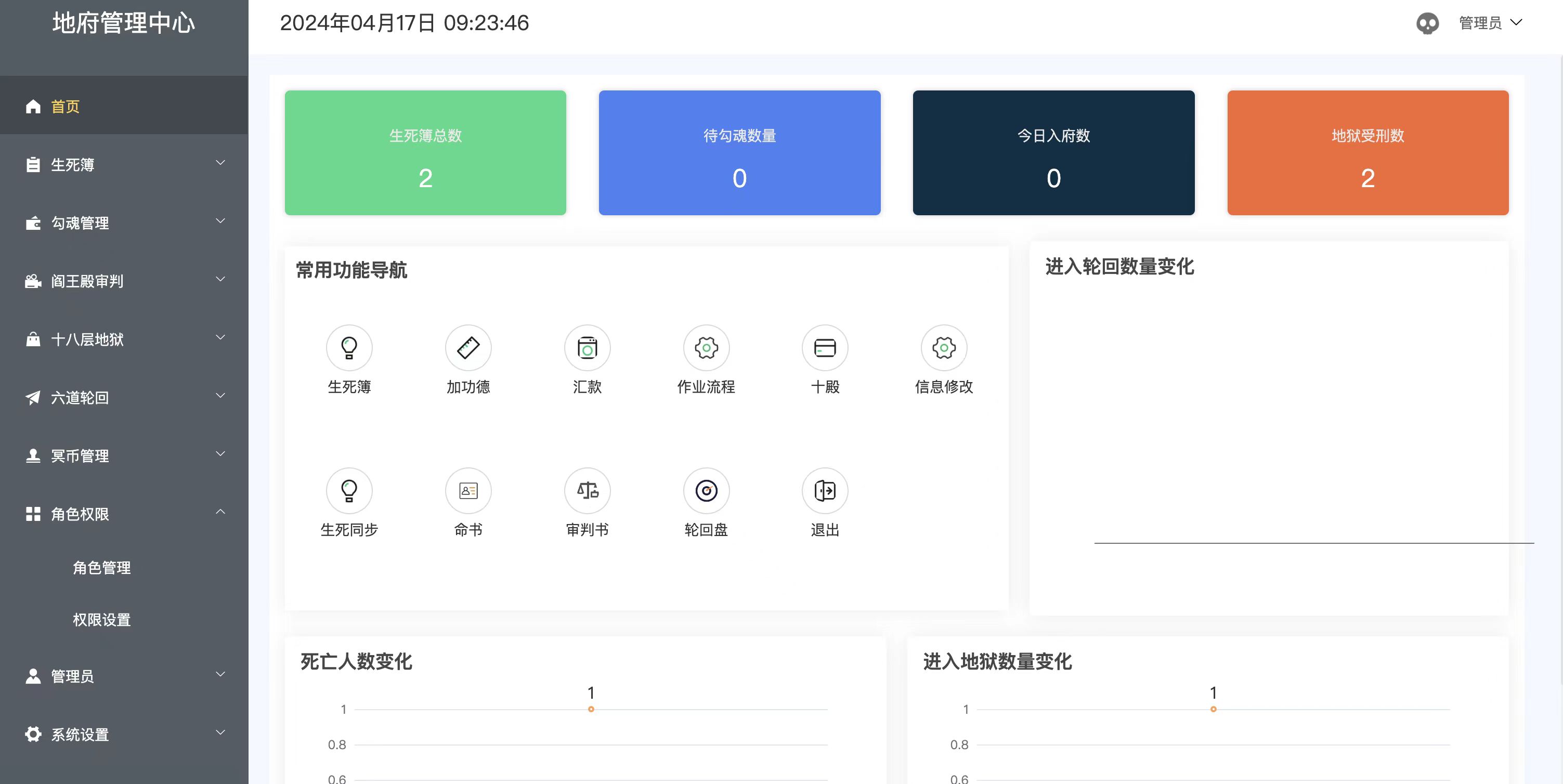Expand the 六道轮回 menu chevron
This screenshot has height=784, width=1563.
(221, 396)
